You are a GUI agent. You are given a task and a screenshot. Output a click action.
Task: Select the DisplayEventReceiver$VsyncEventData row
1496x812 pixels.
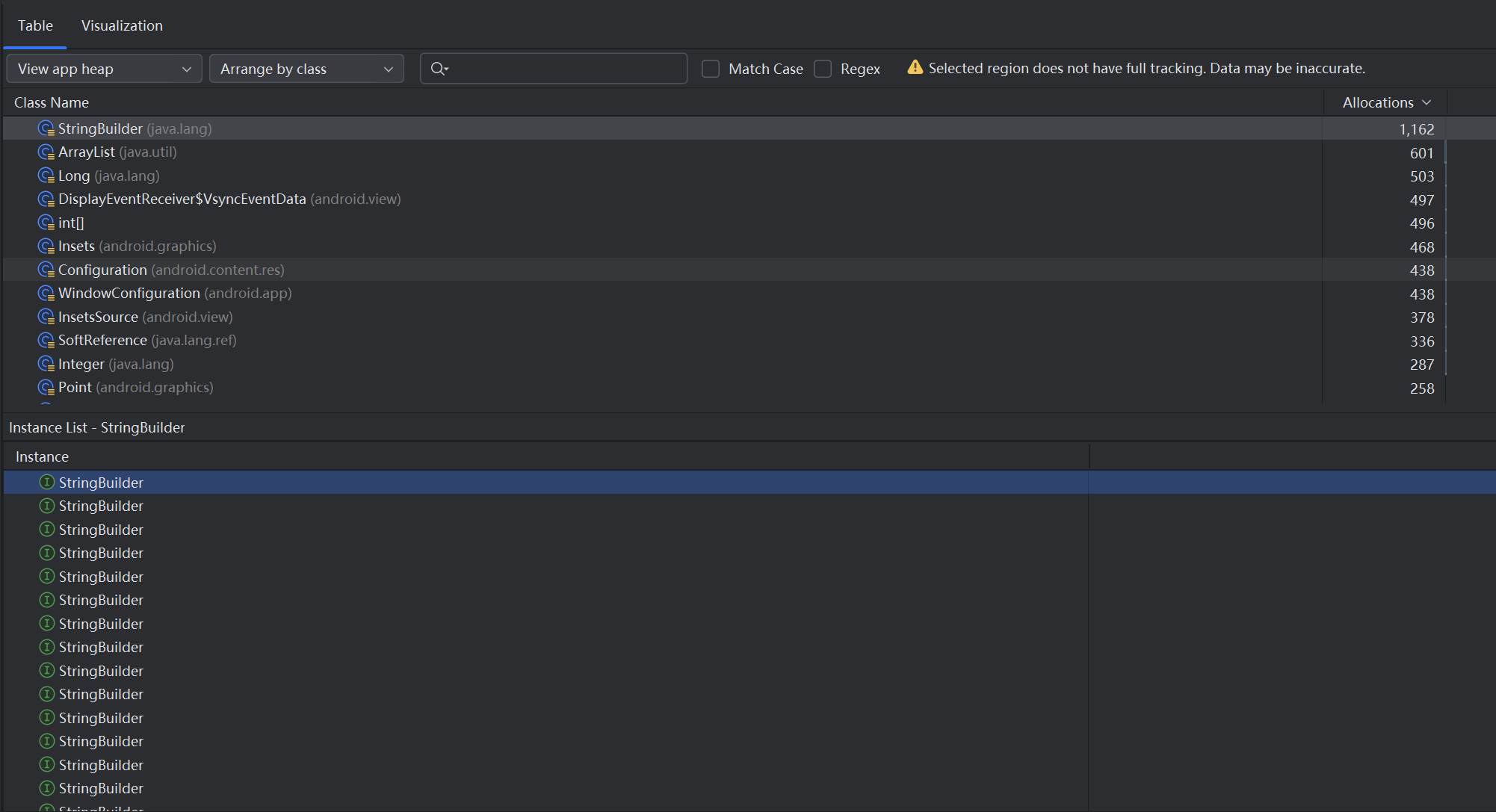click(x=182, y=199)
